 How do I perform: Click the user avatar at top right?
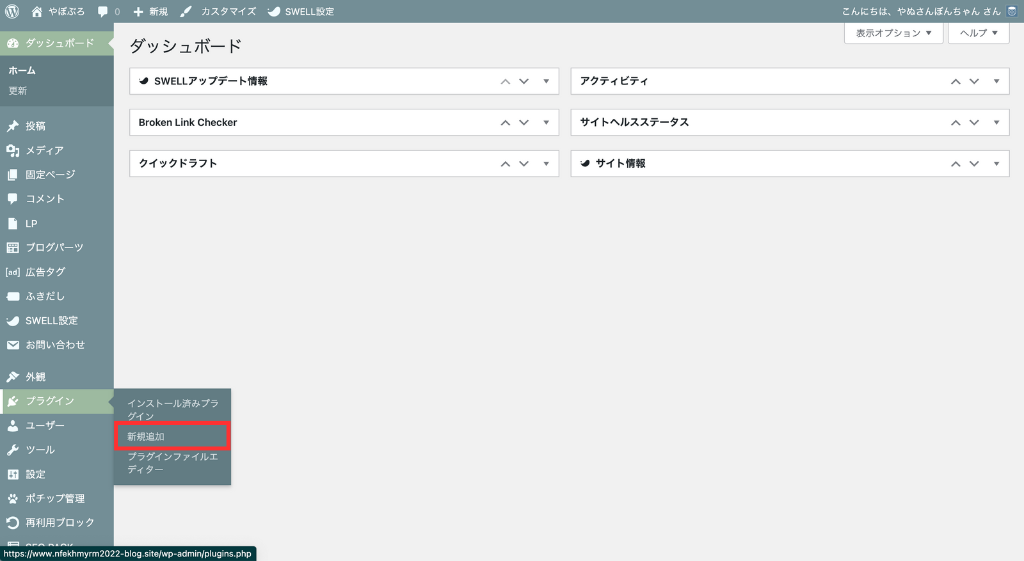(1012, 11)
